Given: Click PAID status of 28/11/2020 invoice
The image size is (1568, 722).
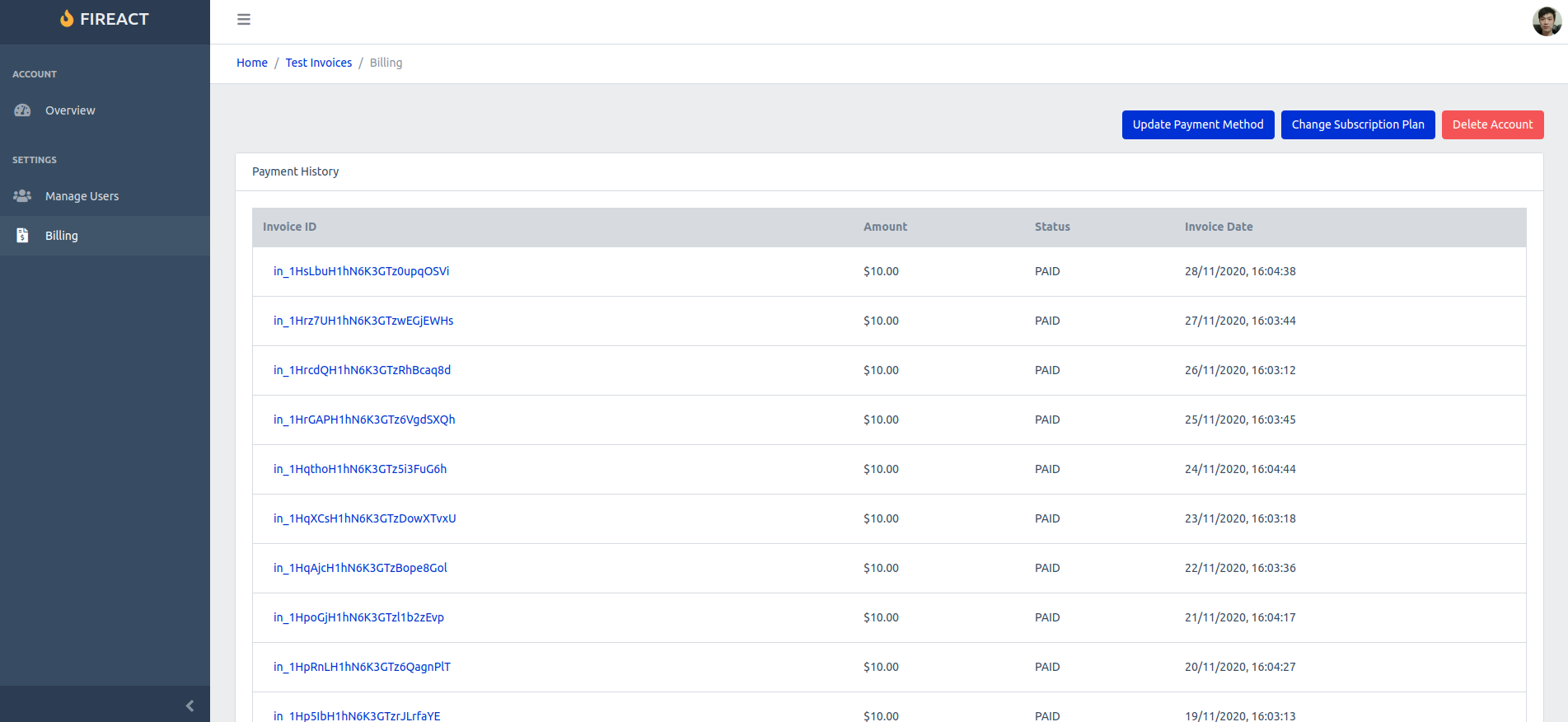Looking at the screenshot, I should [1047, 271].
